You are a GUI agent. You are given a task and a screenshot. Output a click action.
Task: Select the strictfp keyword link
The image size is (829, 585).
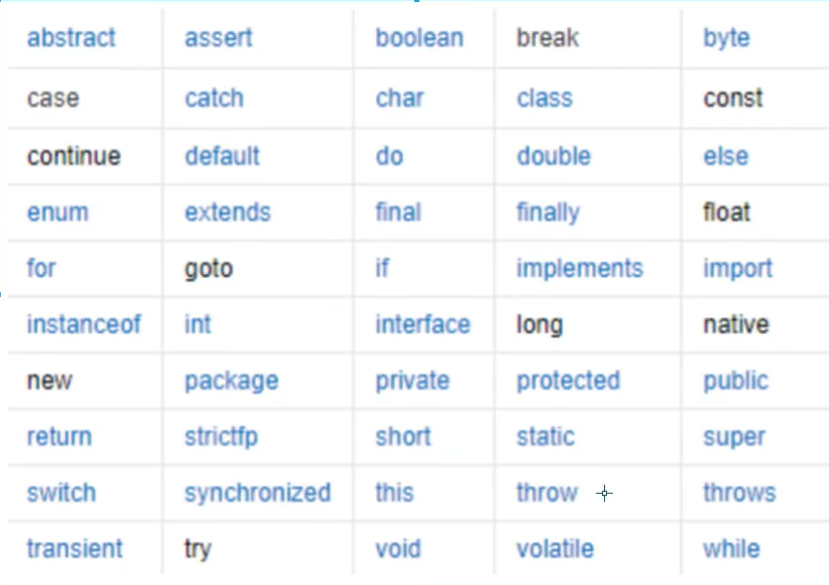pos(221,438)
